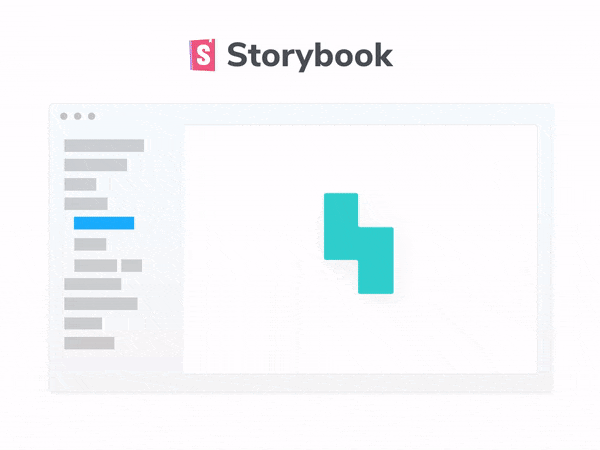Select the long gray bar third from bottom
Image resolution: width=600 pixels, height=450 pixels.
tap(101, 303)
